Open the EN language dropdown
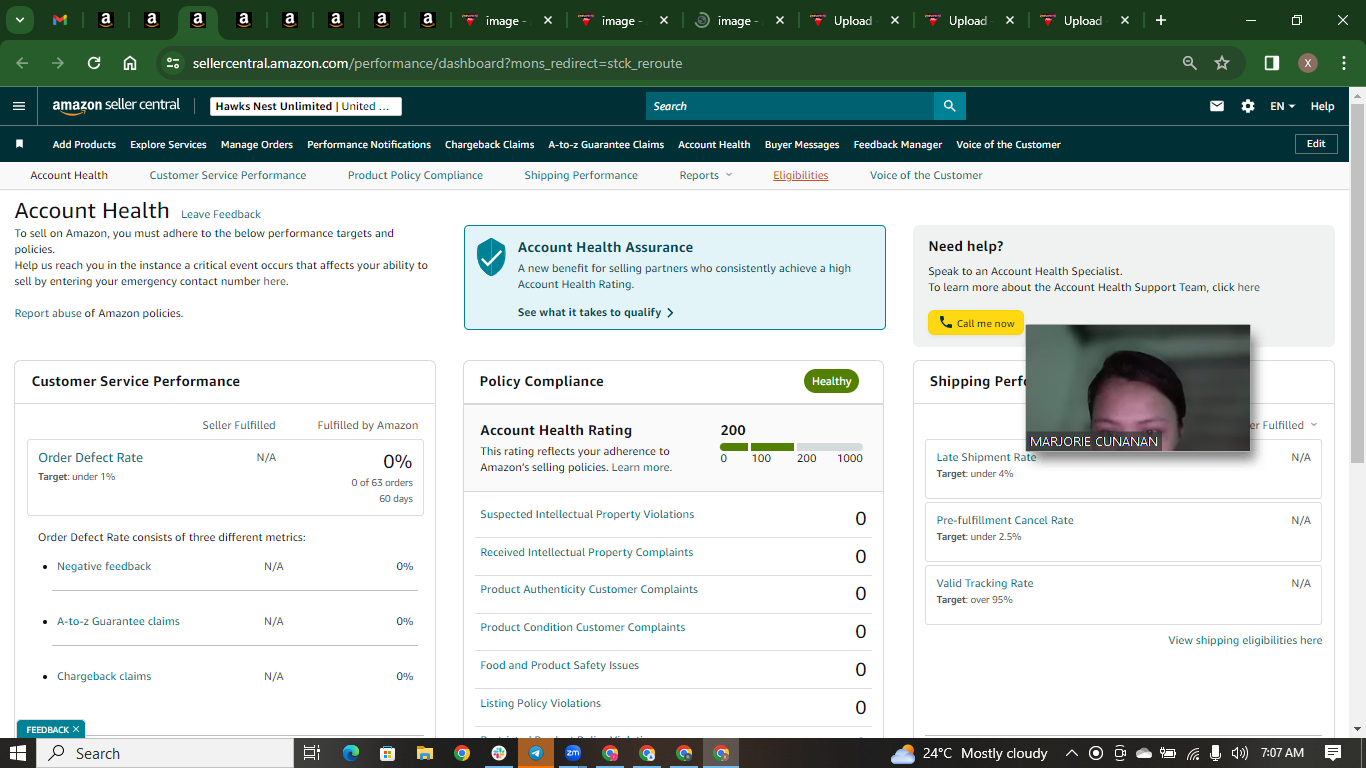The image size is (1366, 768). (1282, 106)
